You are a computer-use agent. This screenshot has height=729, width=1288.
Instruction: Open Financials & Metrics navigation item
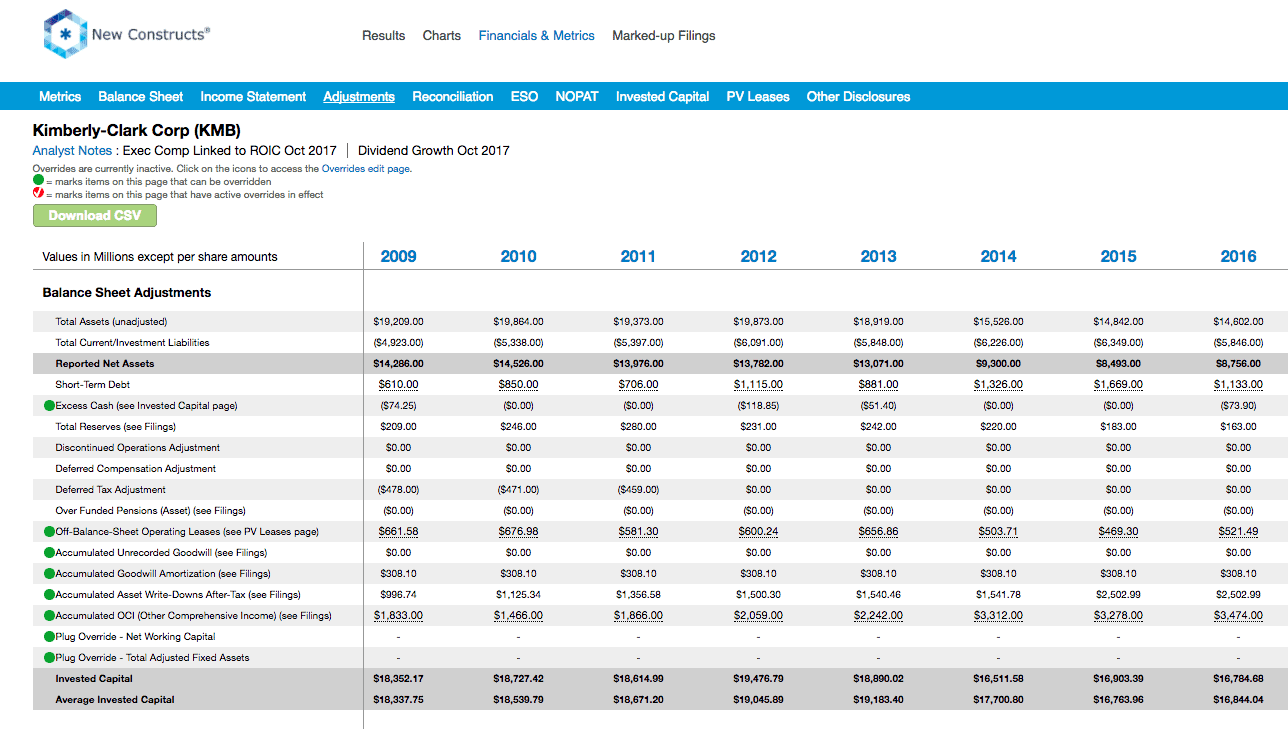pos(537,36)
